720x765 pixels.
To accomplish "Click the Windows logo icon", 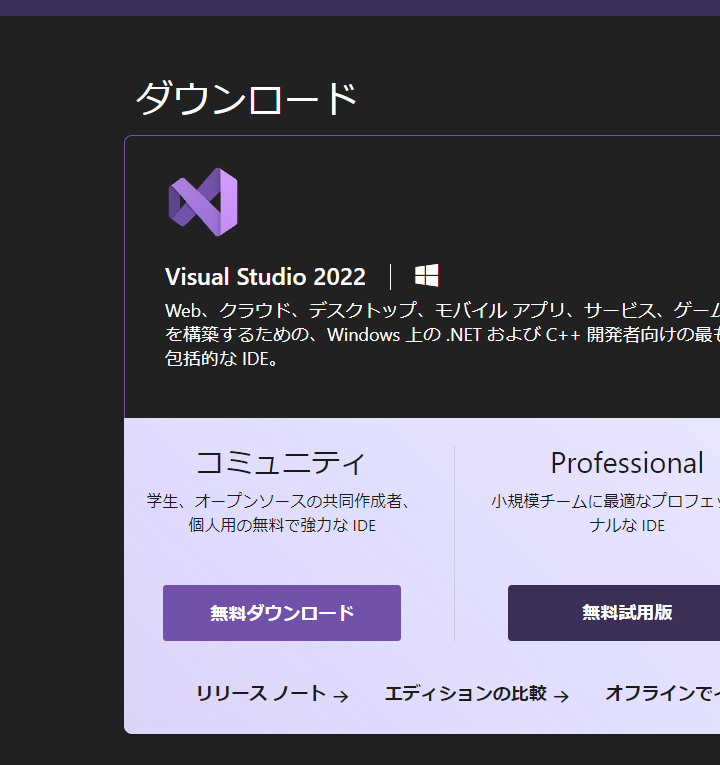I will [x=426, y=276].
